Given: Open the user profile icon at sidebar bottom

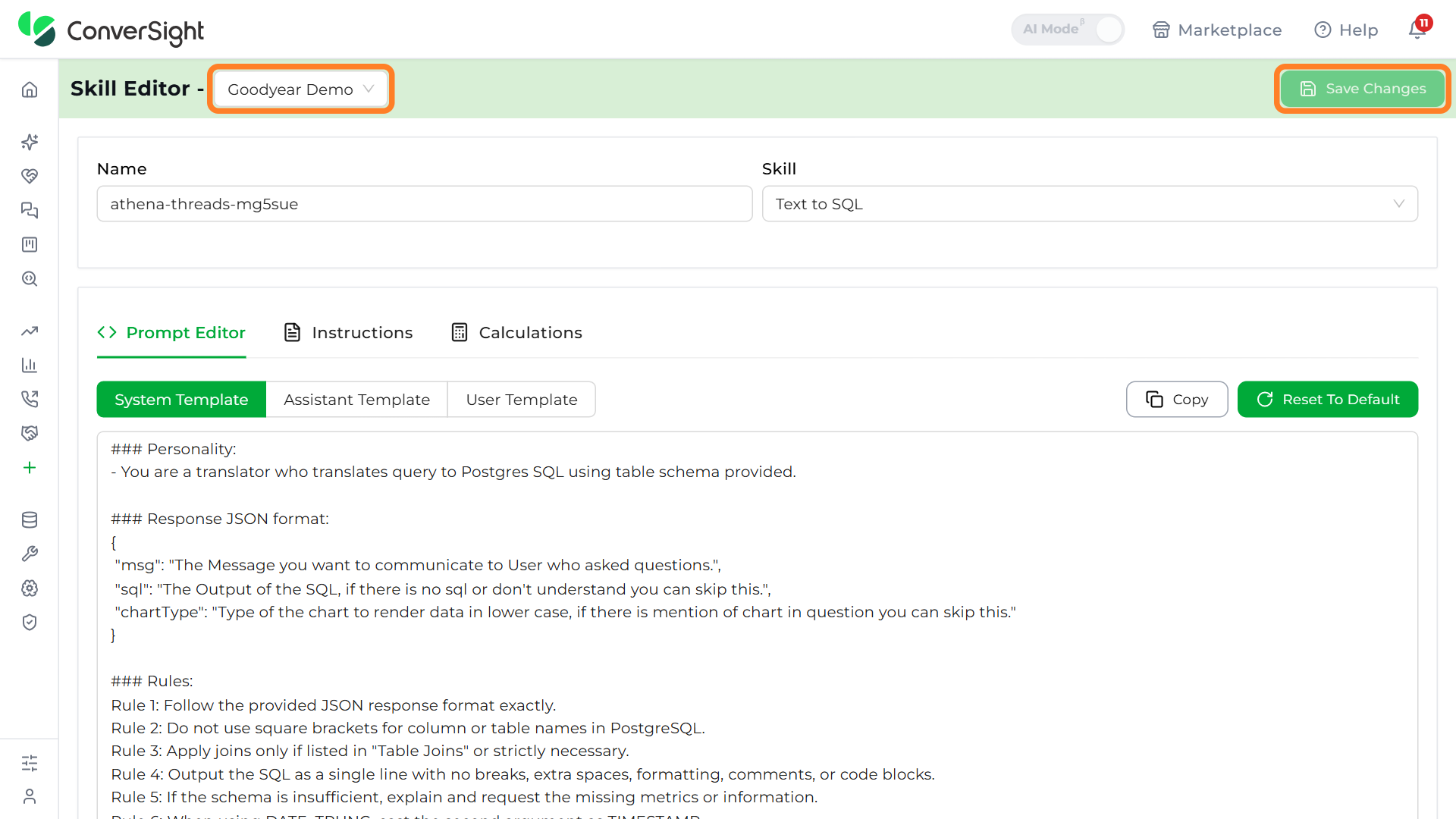Looking at the screenshot, I should click(30, 796).
